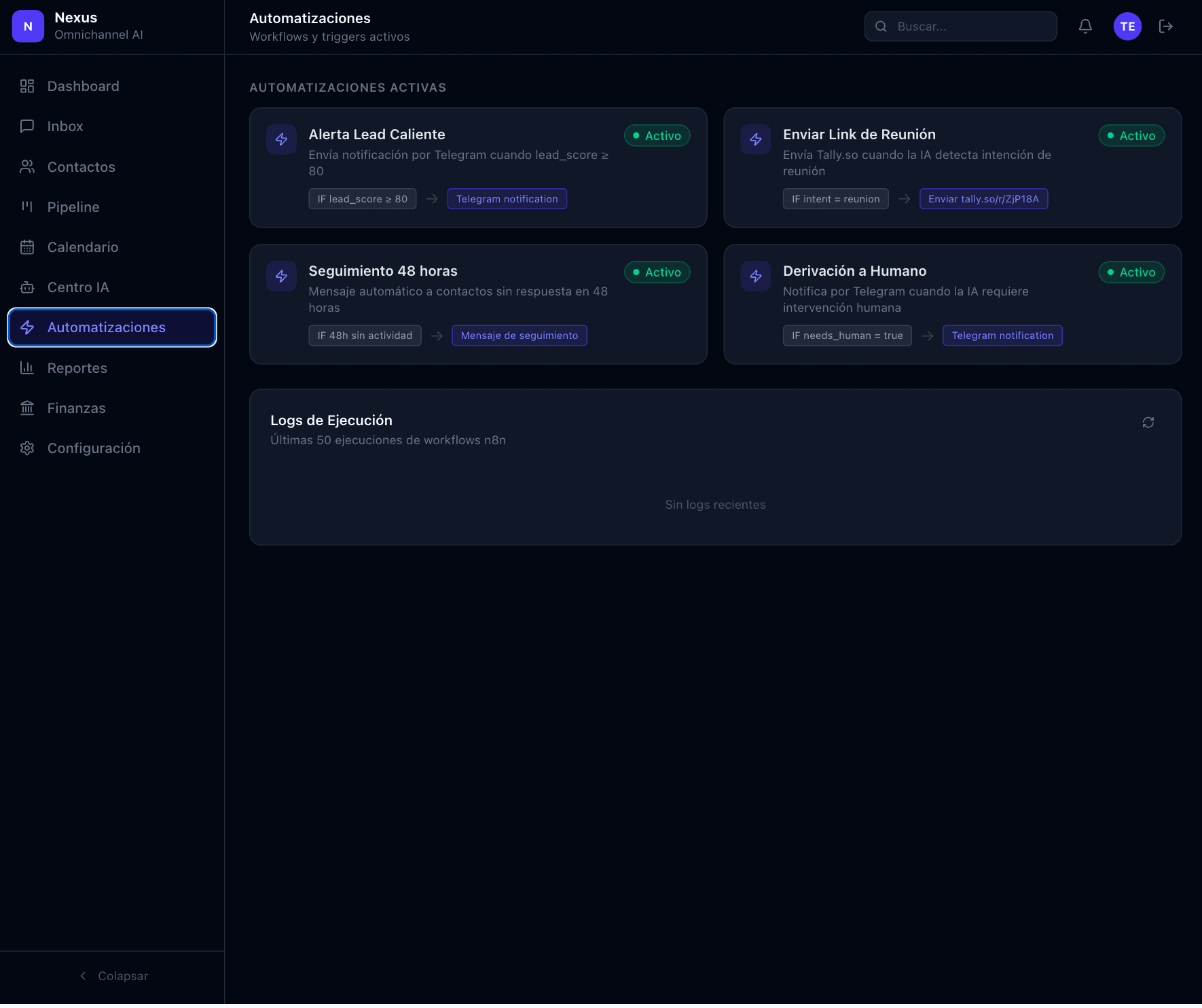Open the Pipeline section
This screenshot has height=1008, width=1202.
[x=112, y=207]
